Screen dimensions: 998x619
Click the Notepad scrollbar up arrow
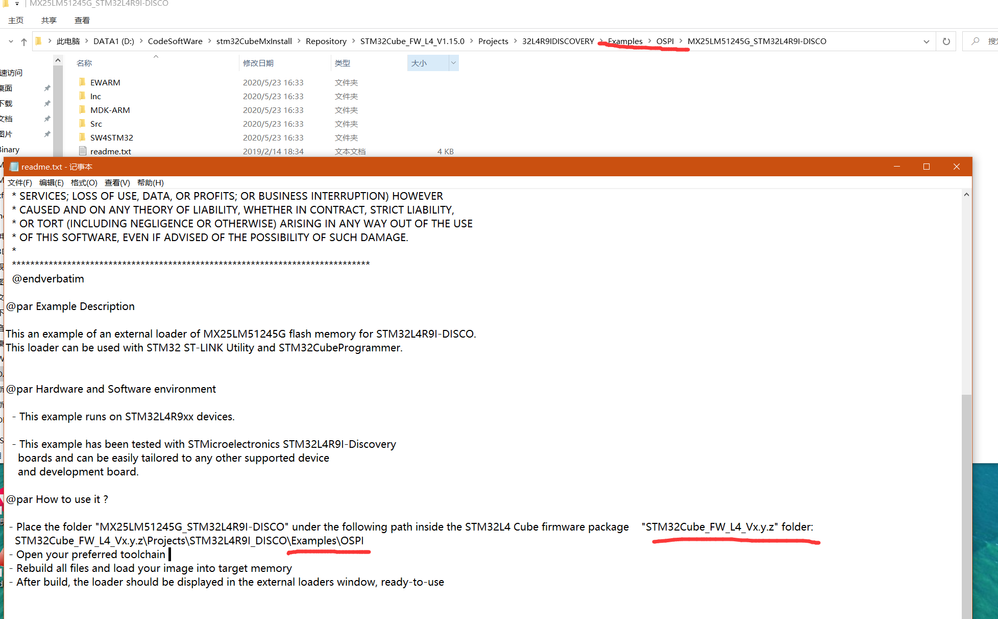click(967, 195)
